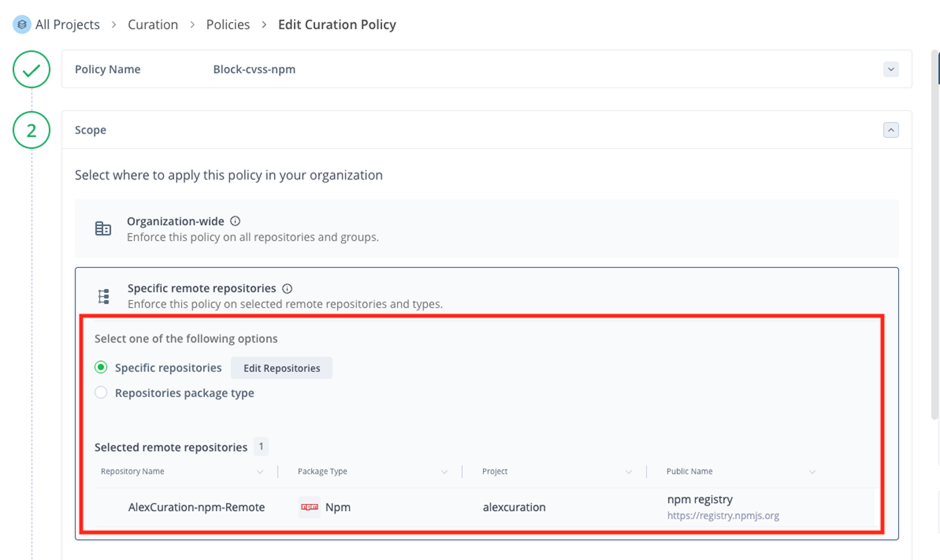Open the Package Type column dropdown
The image size is (940, 560).
point(444,472)
